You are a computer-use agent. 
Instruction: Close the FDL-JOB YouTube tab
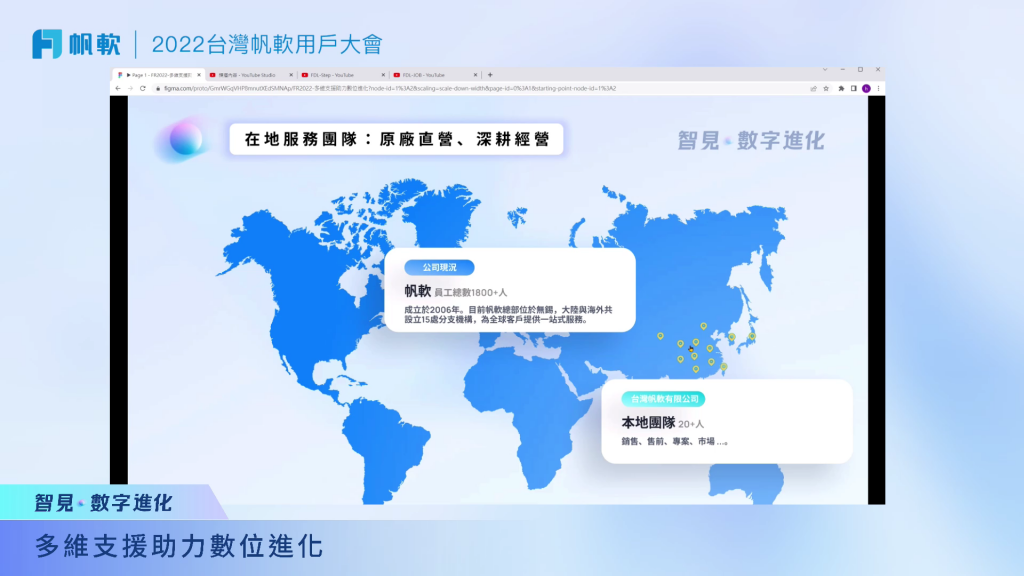click(x=475, y=75)
